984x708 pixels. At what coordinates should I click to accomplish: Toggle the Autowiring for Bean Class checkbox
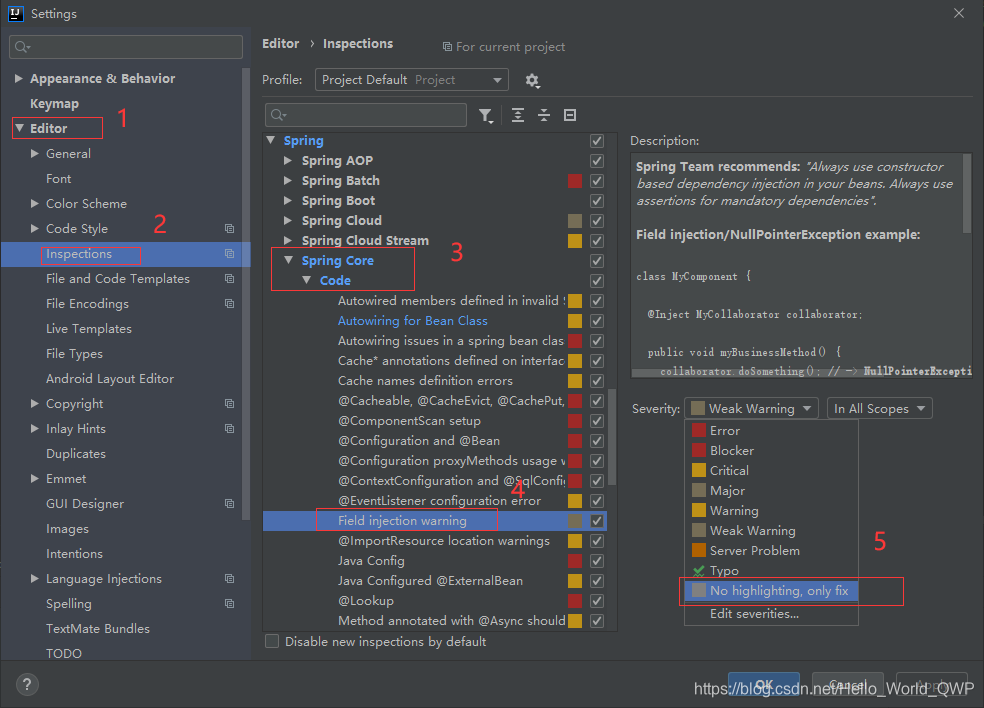(597, 321)
